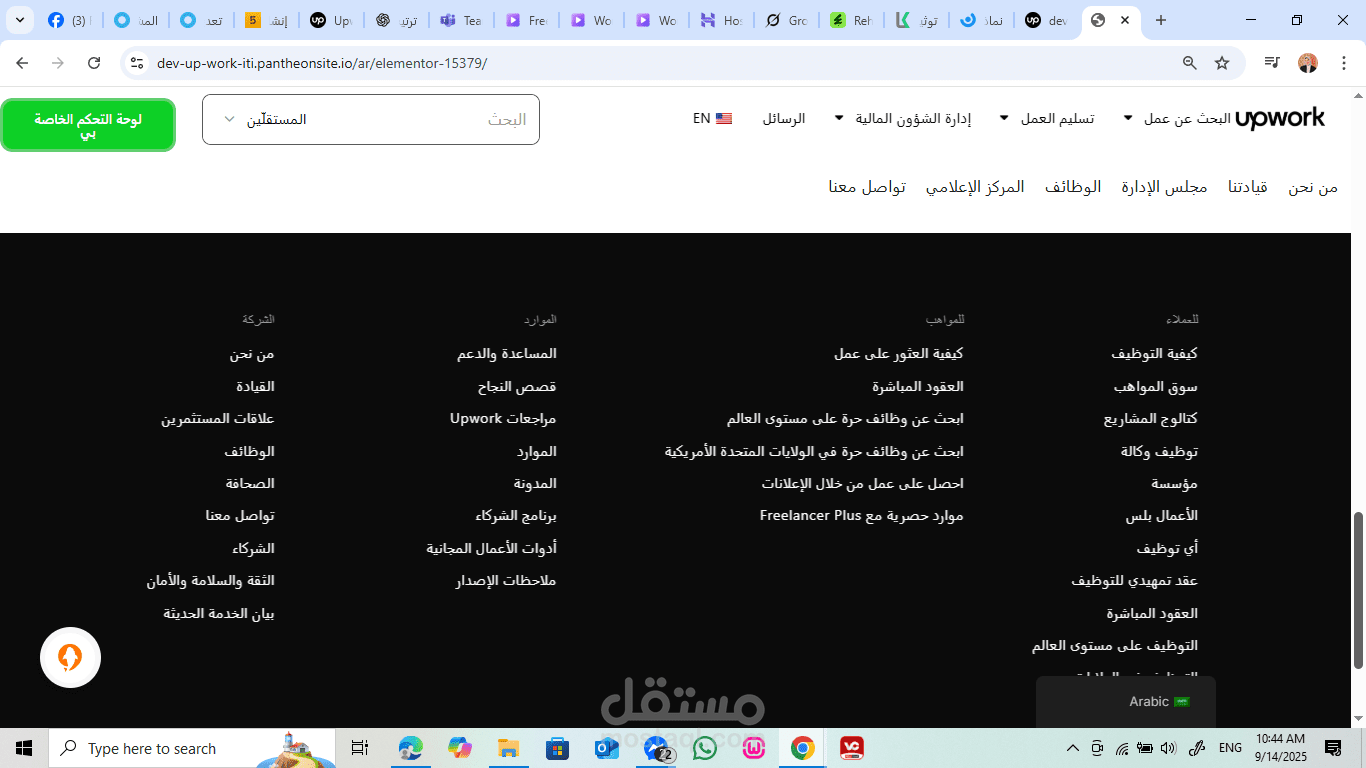The image size is (1366, 768).
Task: Click the Upwork logo in header
Action: [1280, 118]
